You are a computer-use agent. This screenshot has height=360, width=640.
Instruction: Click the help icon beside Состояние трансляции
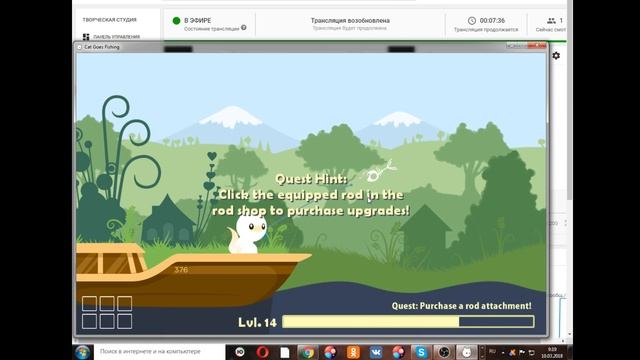pos(244,28)
